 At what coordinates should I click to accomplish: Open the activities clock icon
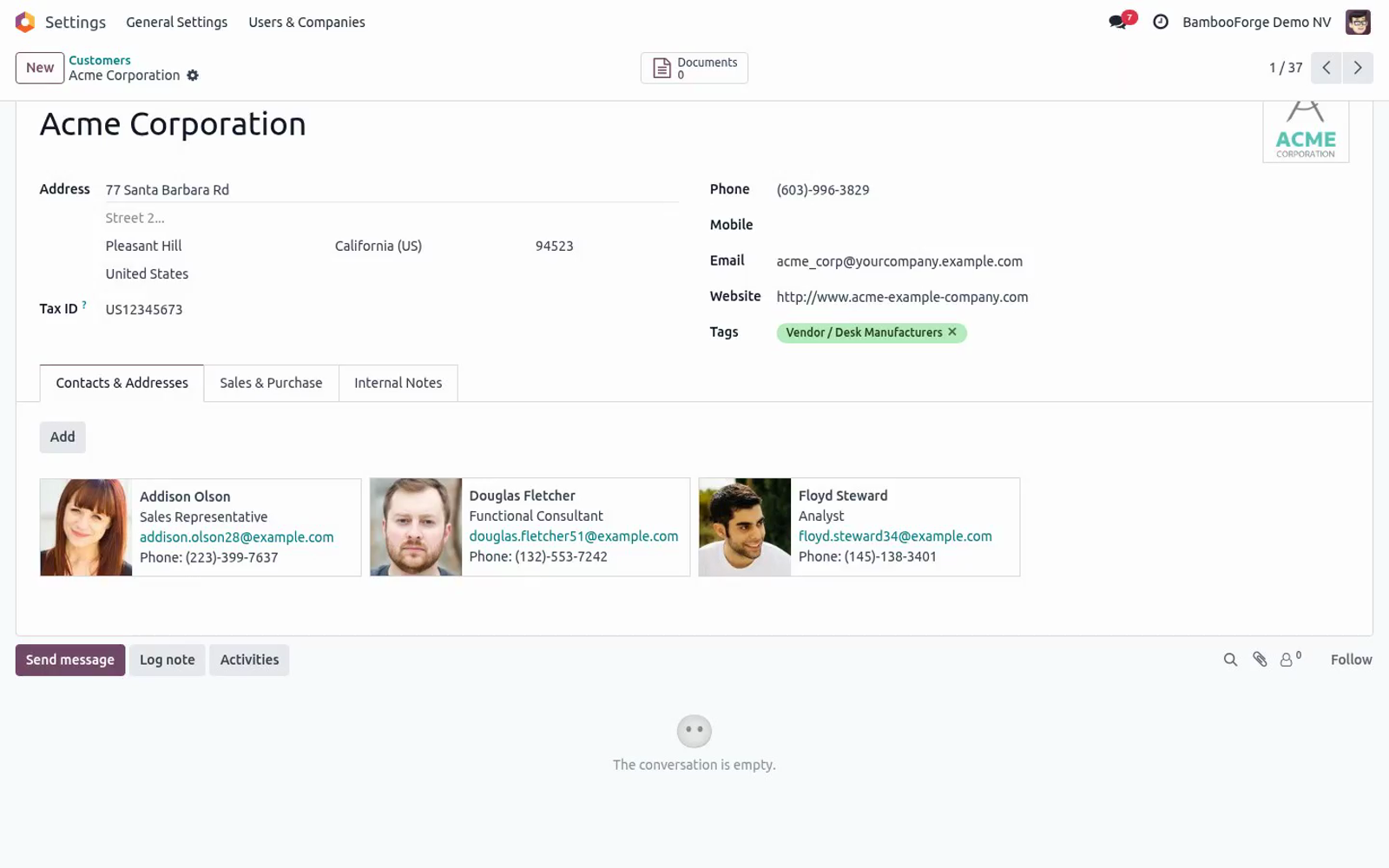[1161, 22]
